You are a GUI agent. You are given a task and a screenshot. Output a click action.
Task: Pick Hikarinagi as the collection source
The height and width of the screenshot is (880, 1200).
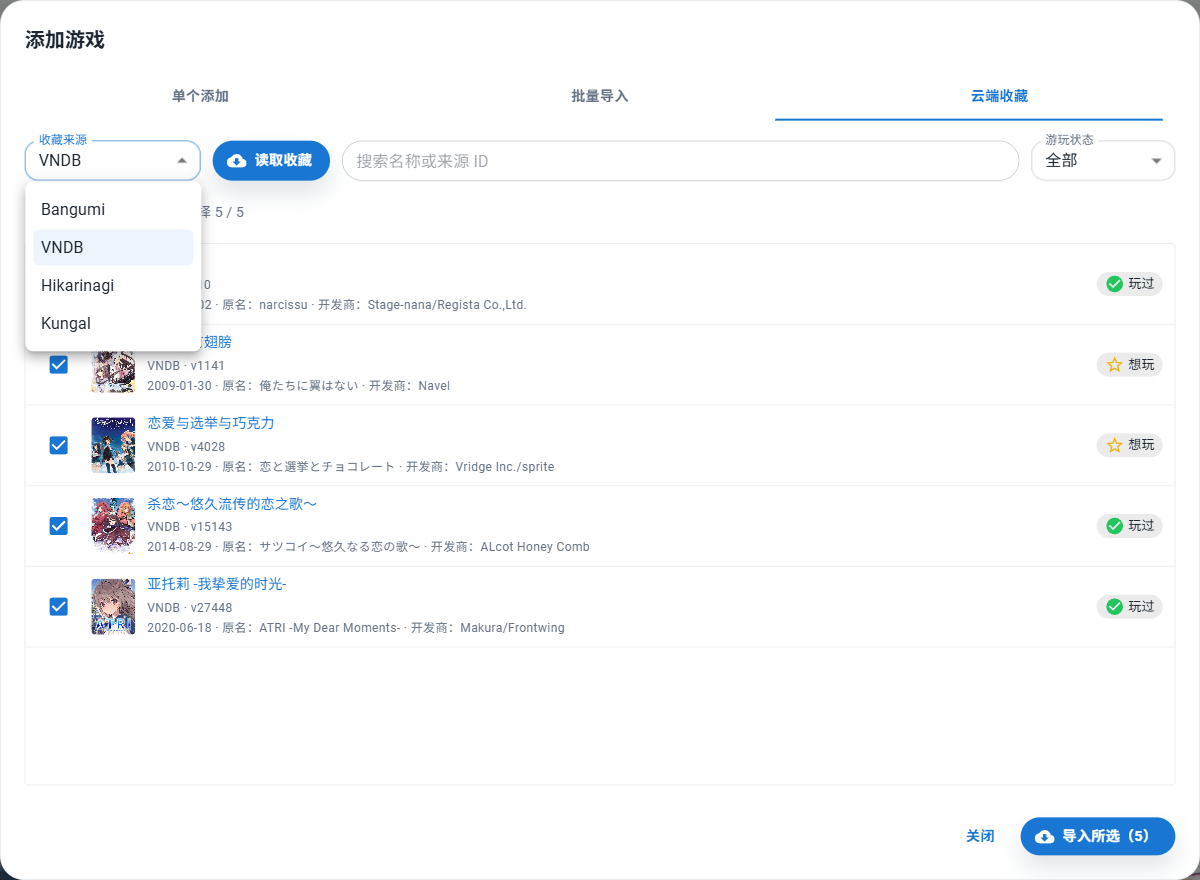[x=113, y=286]
